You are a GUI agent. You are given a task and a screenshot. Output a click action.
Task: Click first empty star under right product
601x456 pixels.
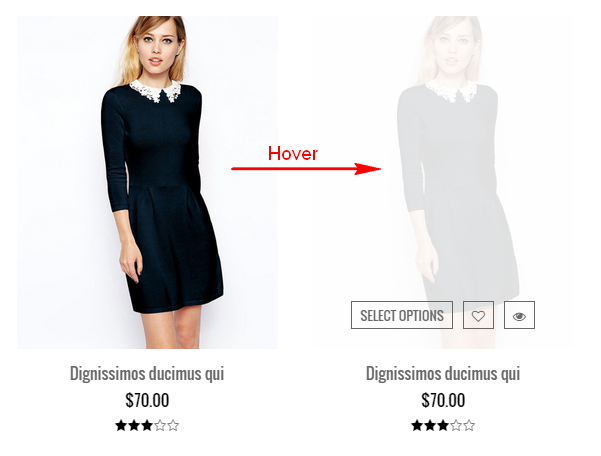coord(456,426)
